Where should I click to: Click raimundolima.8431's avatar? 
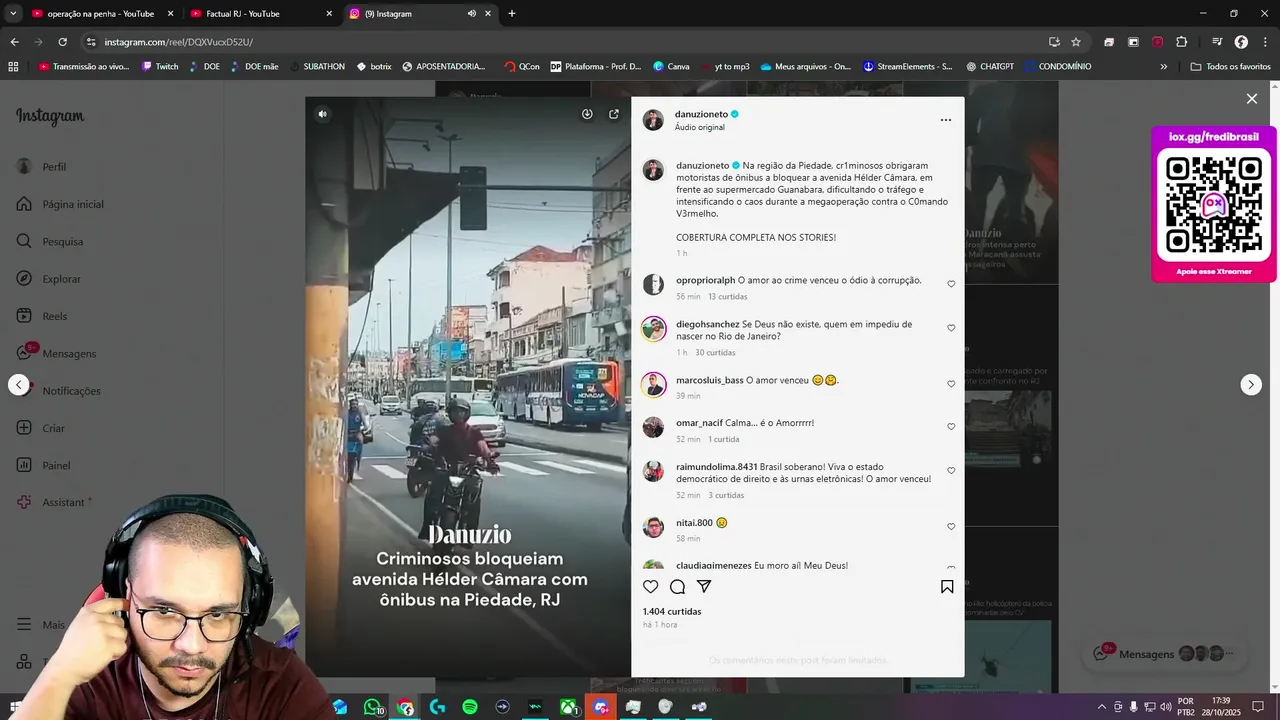(653, 471)
